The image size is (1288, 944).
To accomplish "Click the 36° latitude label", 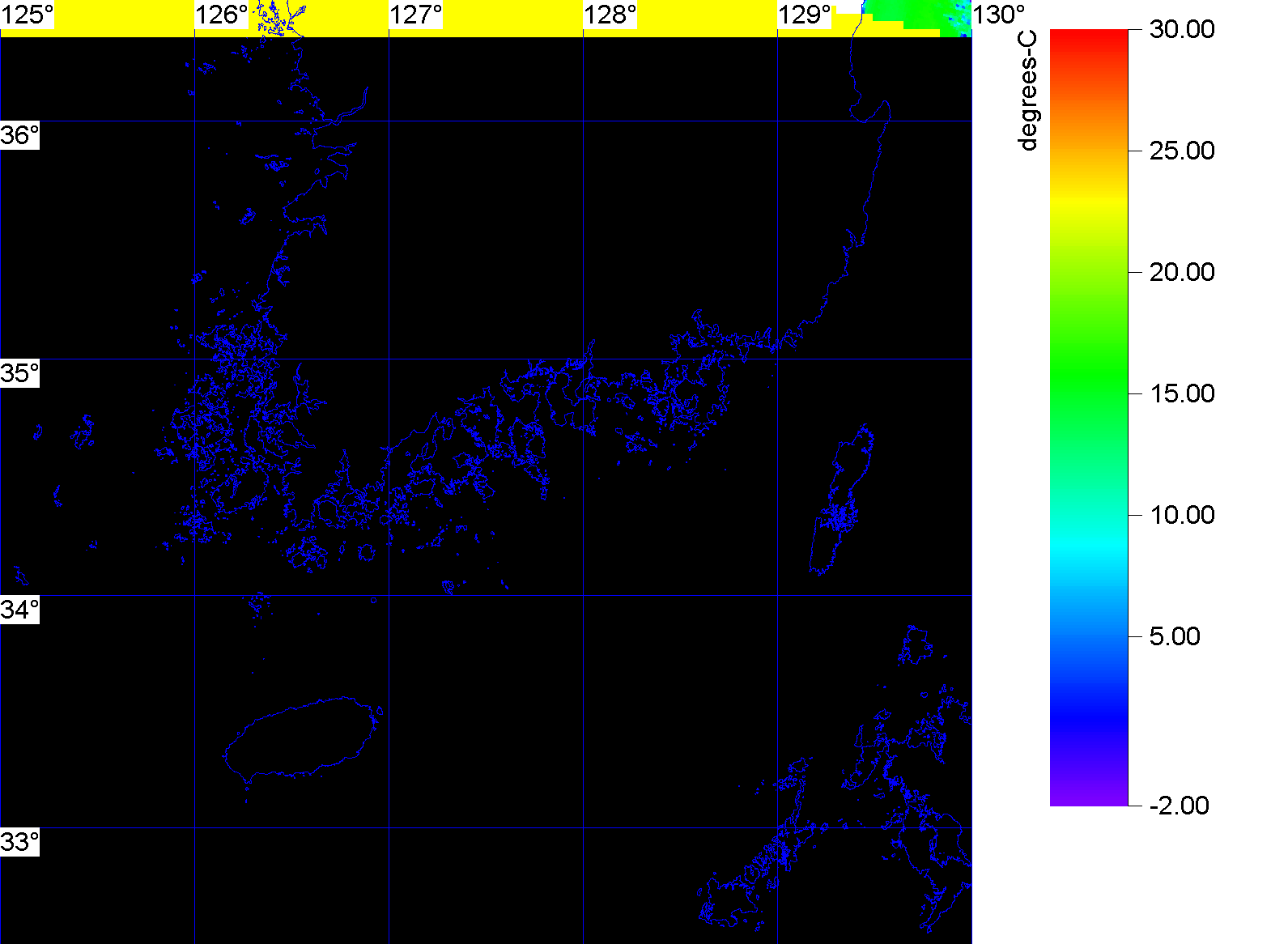I will pyautogui.click(x=19, y=135).
